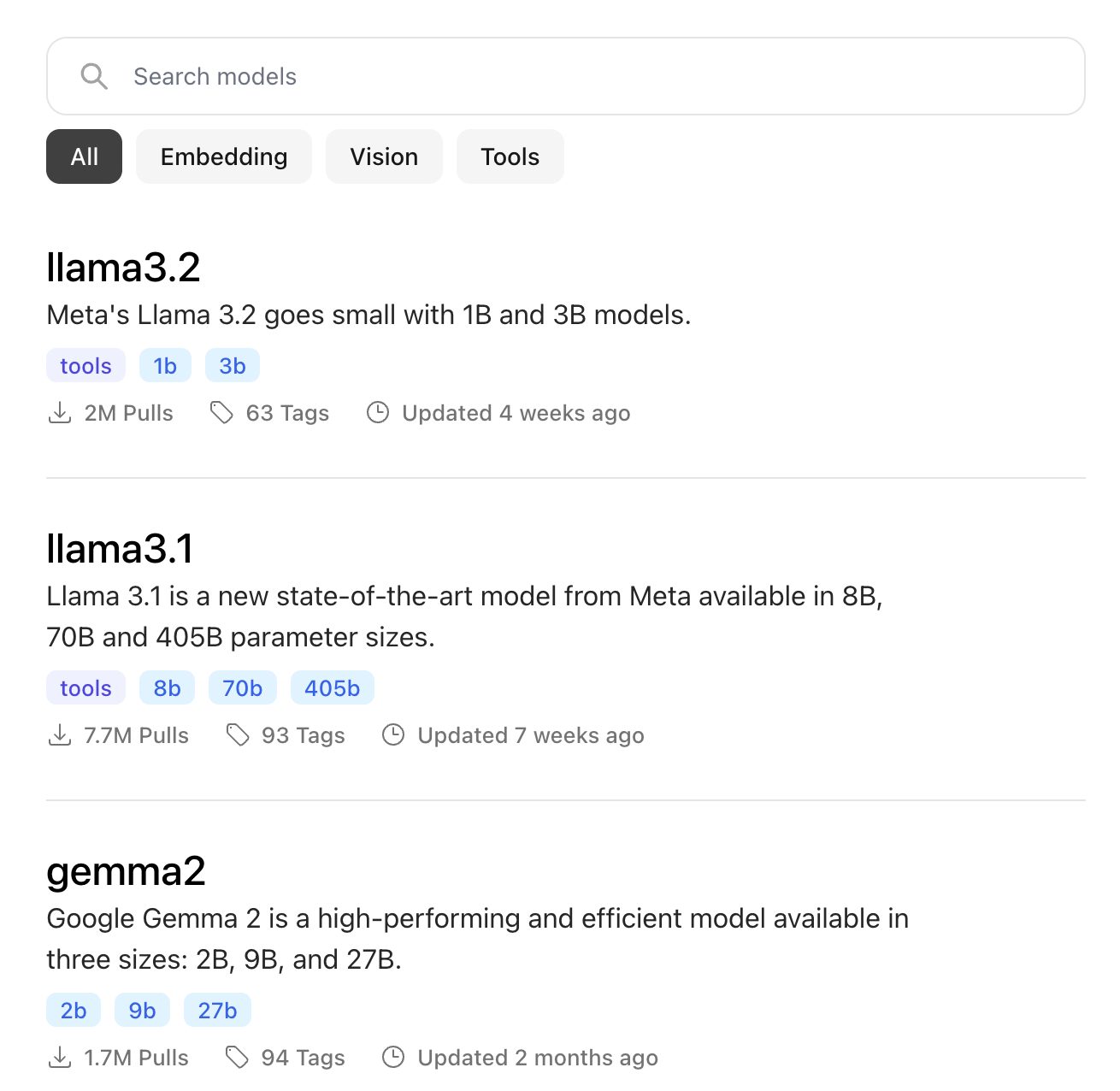Click the clock icon beside gemma2's update info
Viewport: 1120px width, 1091px height.
[x=393, y=1057]
